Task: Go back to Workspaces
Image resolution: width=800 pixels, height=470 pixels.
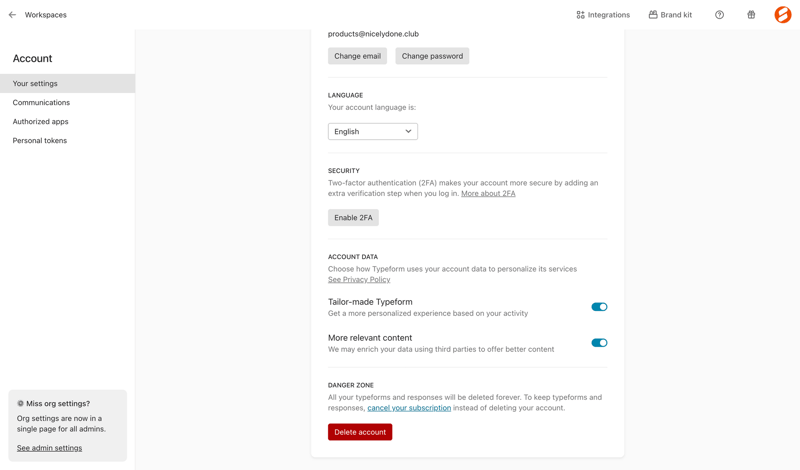Action: [x=45, y=15]
